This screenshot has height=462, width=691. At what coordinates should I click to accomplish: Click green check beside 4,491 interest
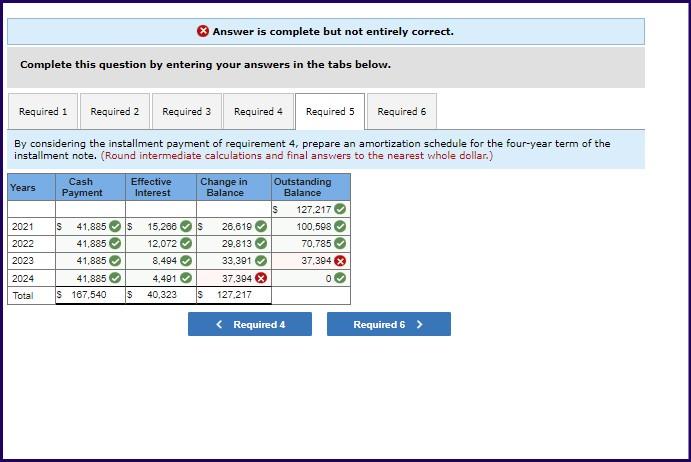[x=186, y=278]
